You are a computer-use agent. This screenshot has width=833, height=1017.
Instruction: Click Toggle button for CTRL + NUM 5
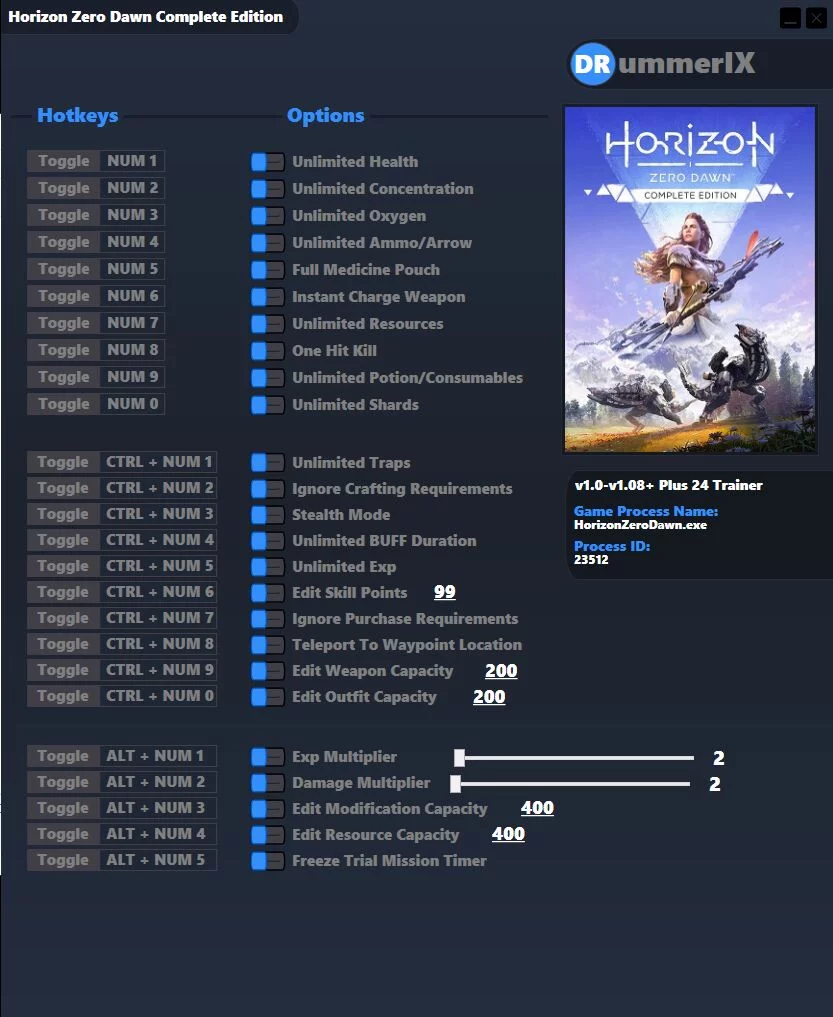click(63, 566)
